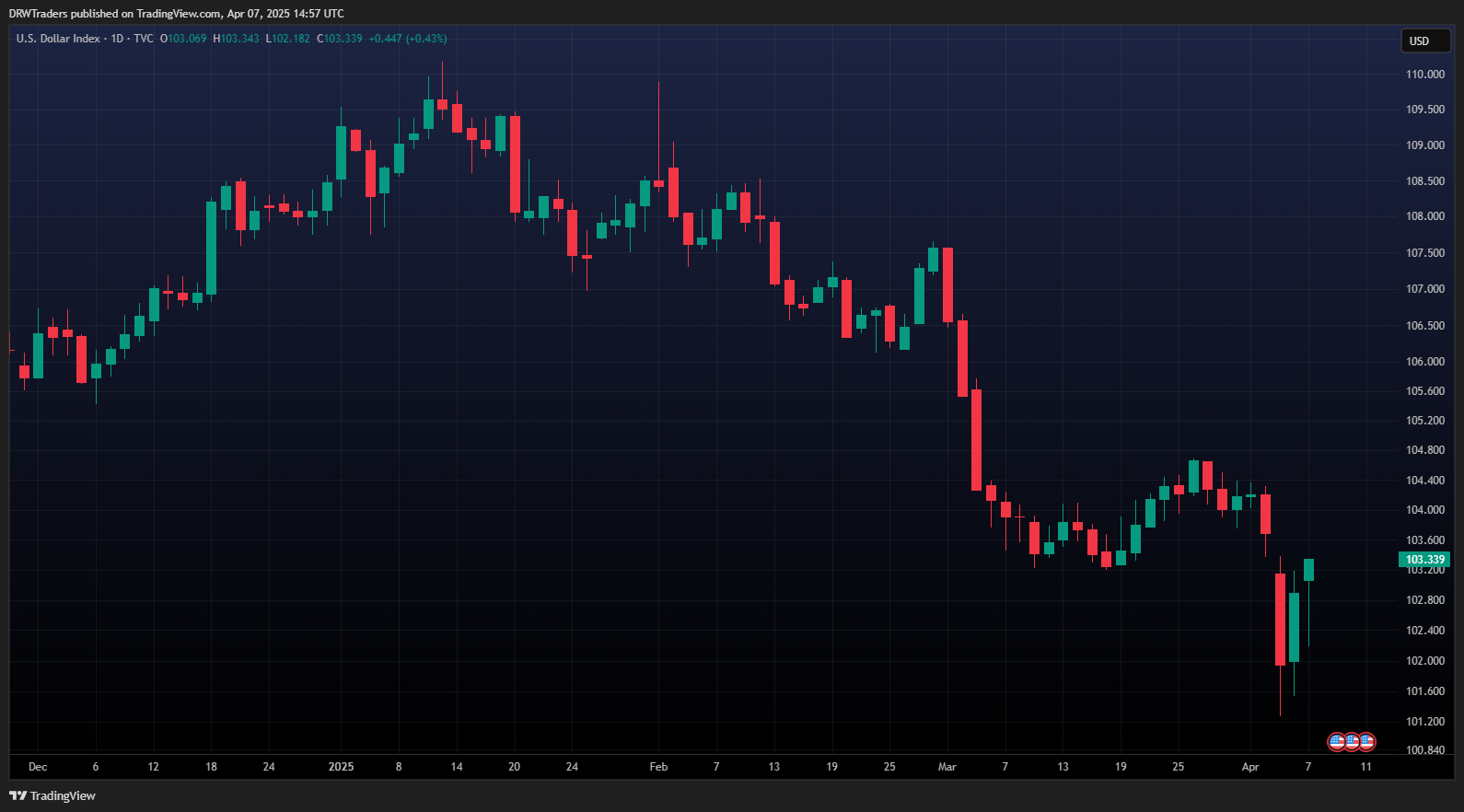Click the 'Dec' date axis label
Viewport: 1464px width, 812px height.
coord(38,767)
